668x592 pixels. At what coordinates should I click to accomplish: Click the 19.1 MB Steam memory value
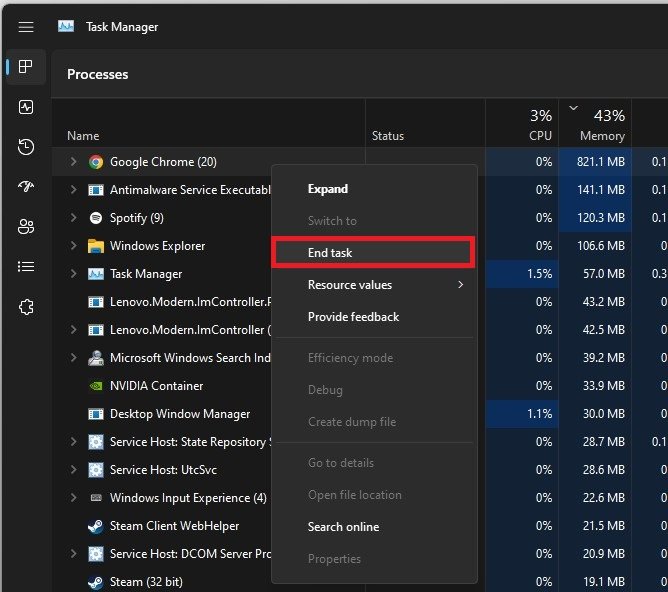tap(604, 582)
